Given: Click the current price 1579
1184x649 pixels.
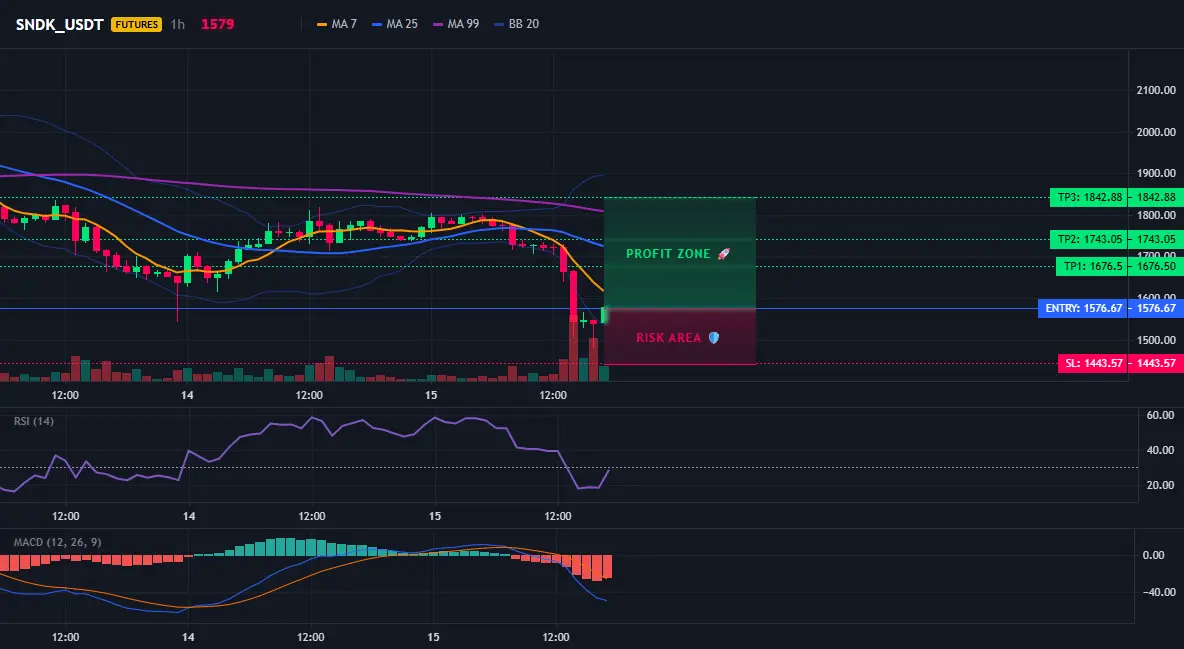Looking at the screenshot, I should point(217,24).
